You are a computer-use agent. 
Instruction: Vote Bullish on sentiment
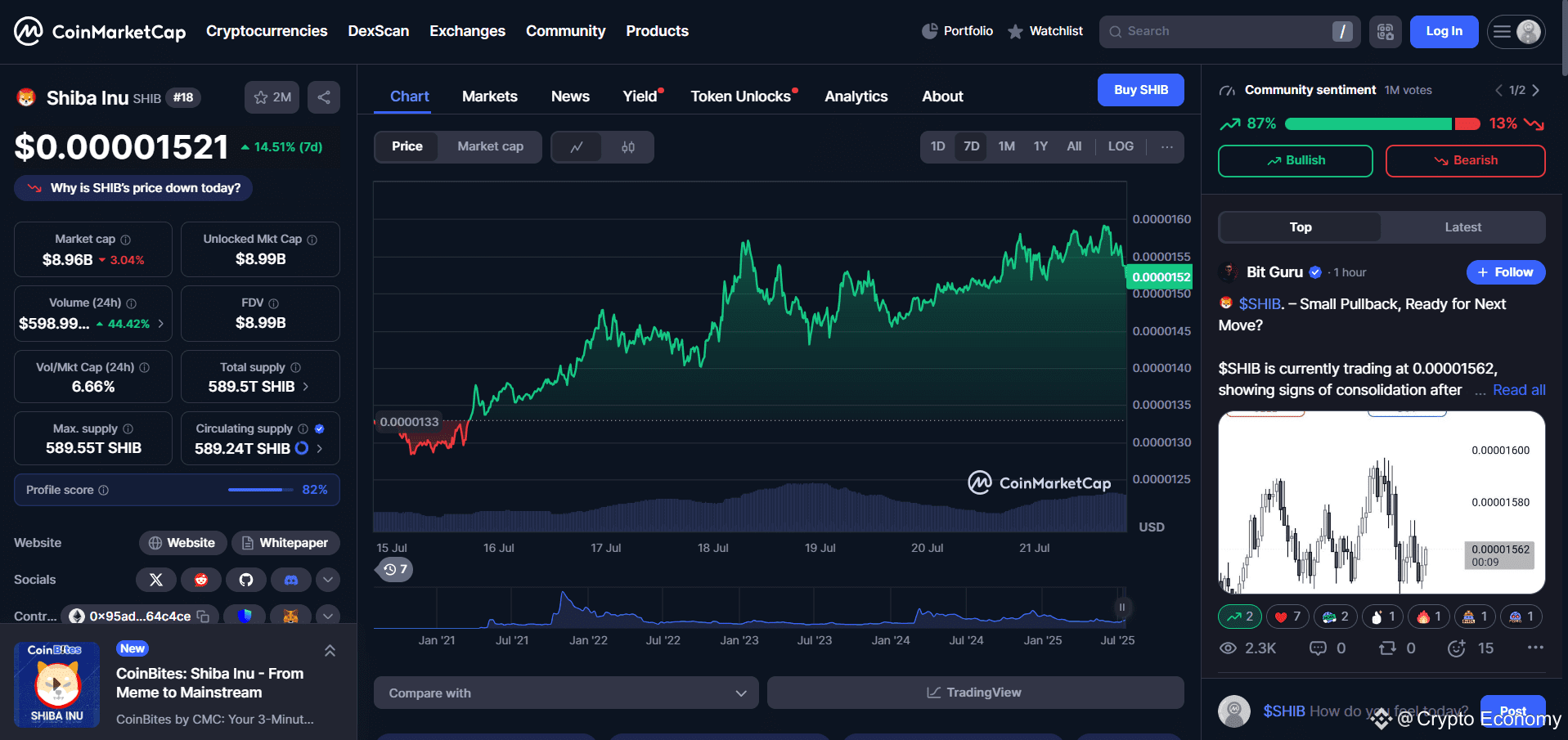click(x=1295, y=161)
